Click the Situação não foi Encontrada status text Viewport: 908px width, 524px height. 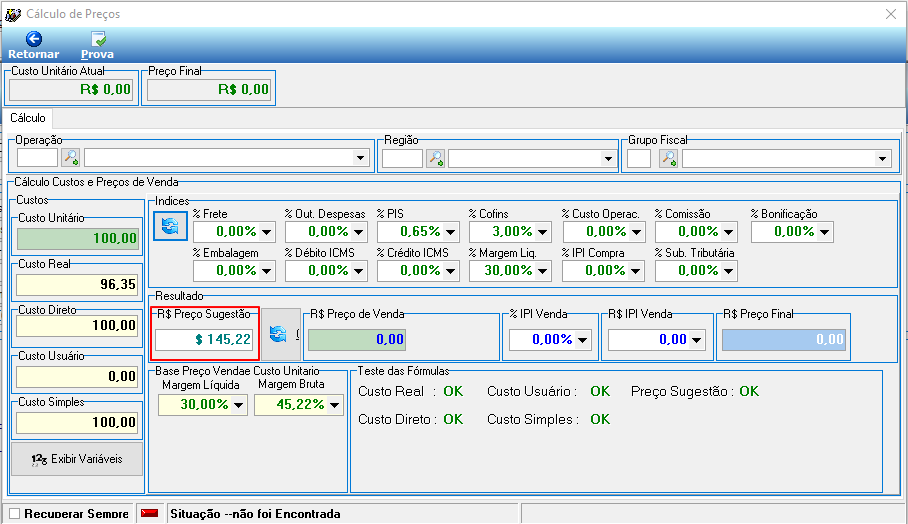(255, 514)
